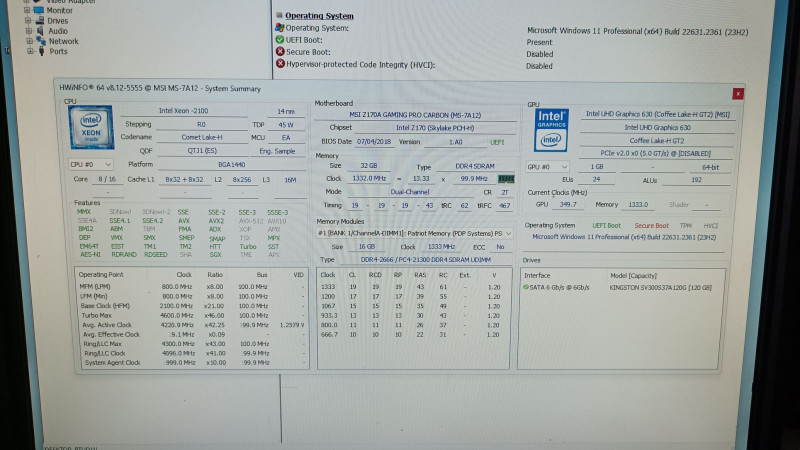
Task: Expand the Network tree node
Action: (29, 41)
